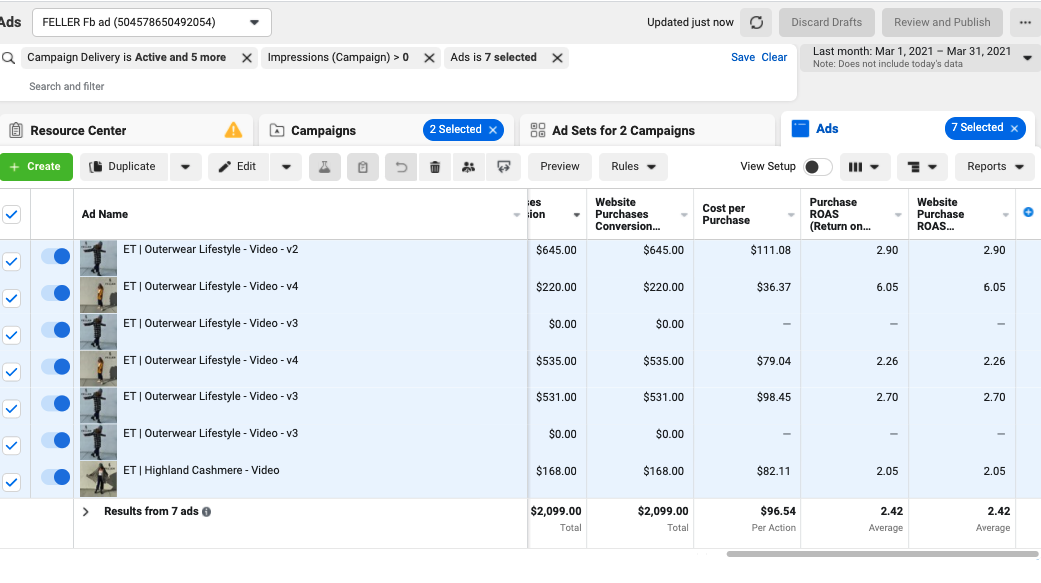Click the horizontal table scrollbar
The width and height of the screenshot is (1041, 583).
882,554
